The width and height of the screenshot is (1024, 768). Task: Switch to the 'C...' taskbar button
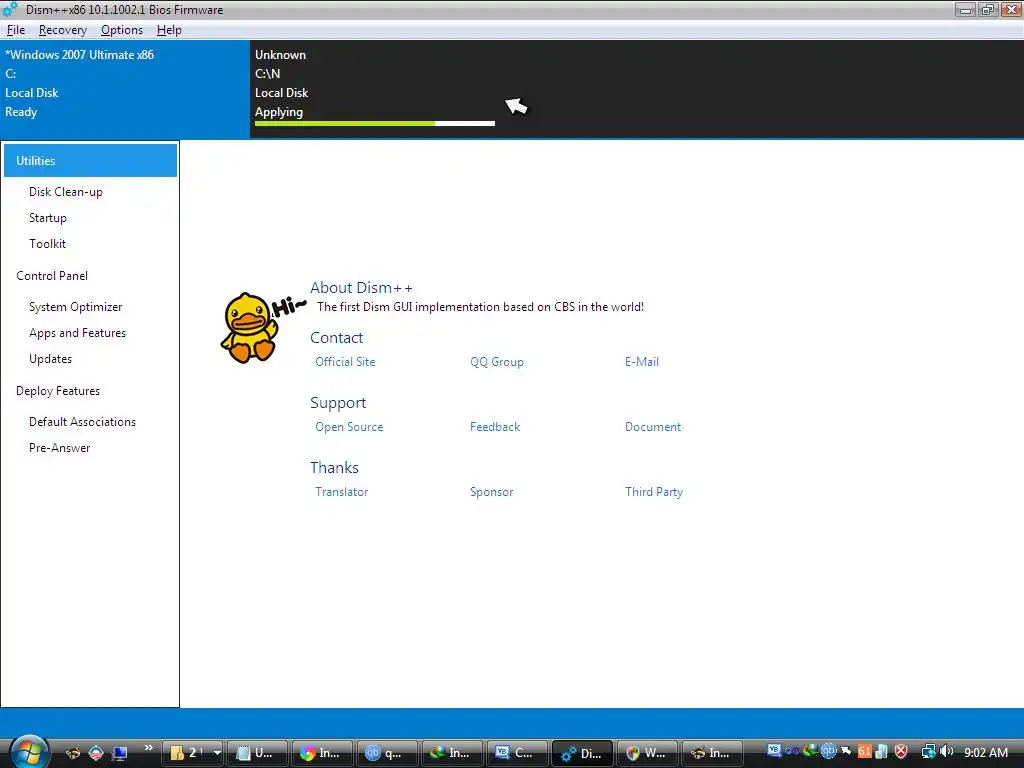[x=517, y=753]
